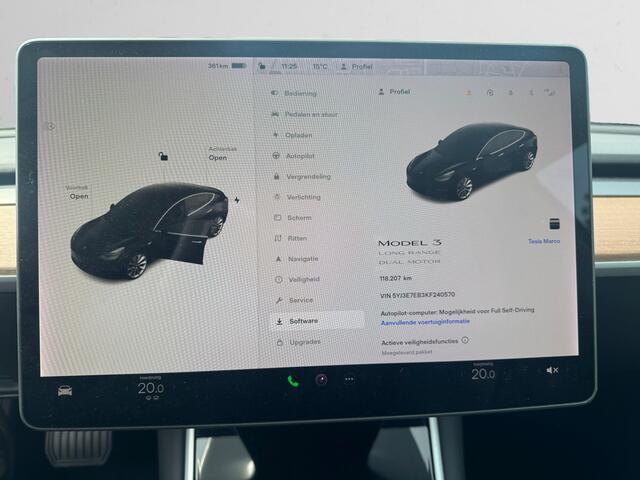Unmute audio with the speaker icon
The height and width of the screenshot is (480, 640).
(552, 370)
